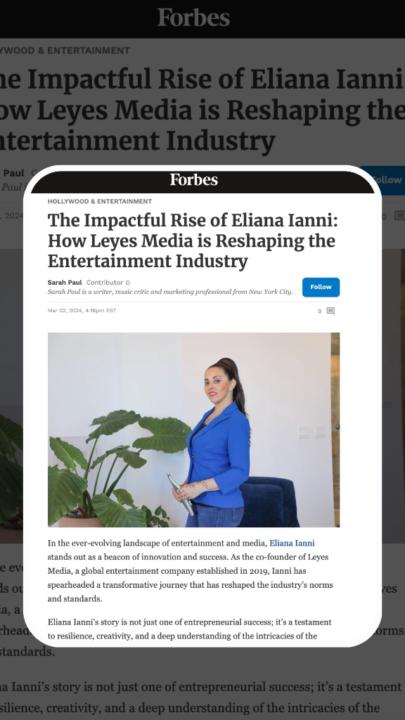405x720 pixels.
Task: Click the dimmed Paul author name behind the card
Action: point(13,174)
